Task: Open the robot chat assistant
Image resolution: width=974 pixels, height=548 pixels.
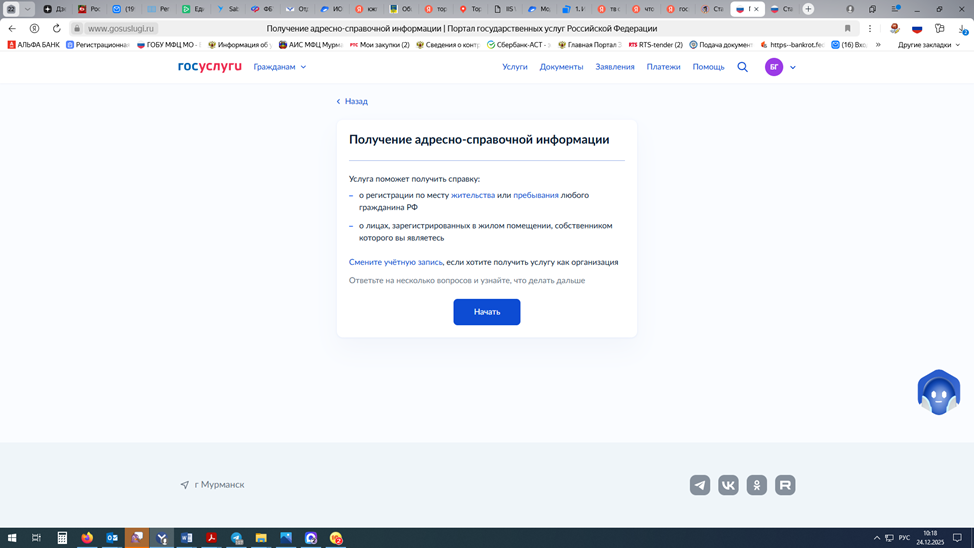Action: pyautogui.click(x=938, y=392)
